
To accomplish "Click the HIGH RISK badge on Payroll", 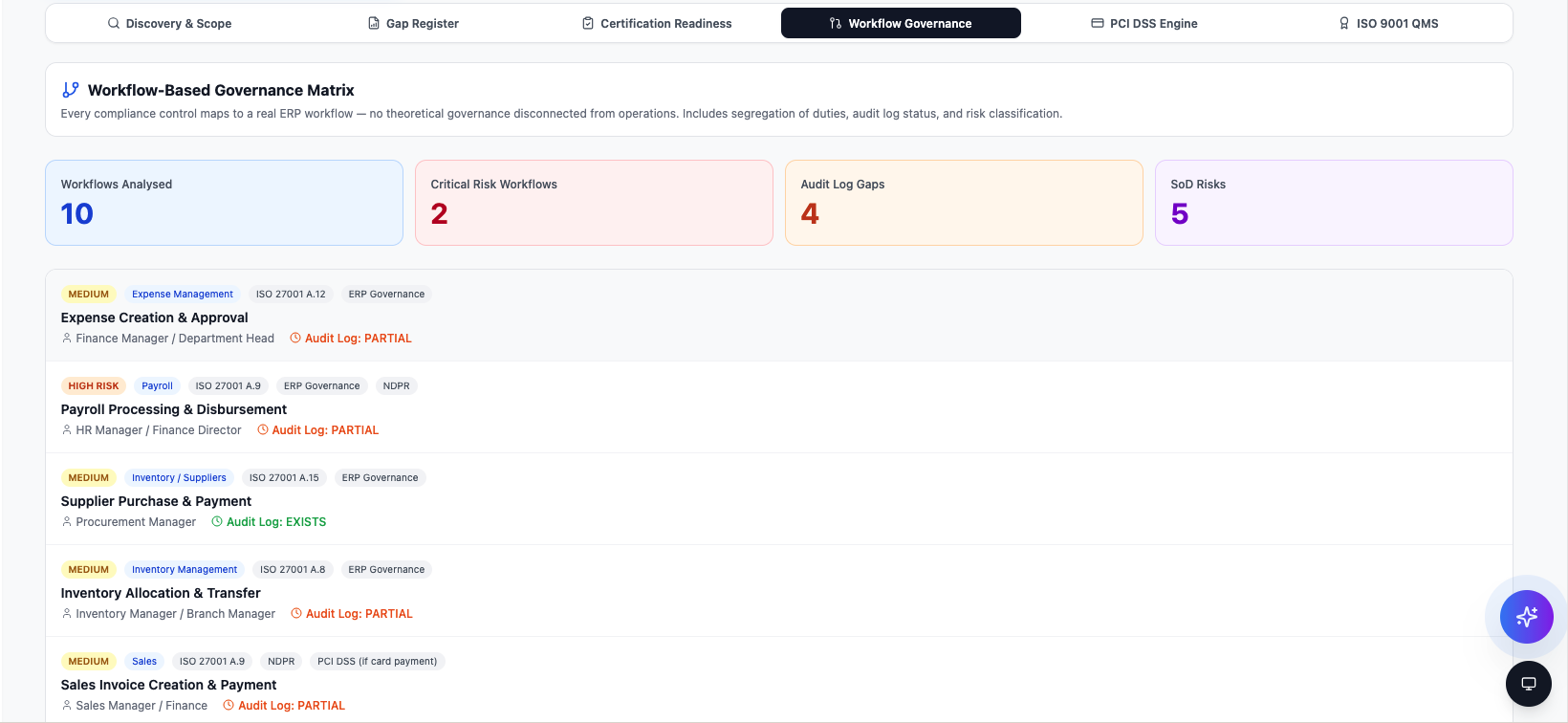I will (94, 386).
